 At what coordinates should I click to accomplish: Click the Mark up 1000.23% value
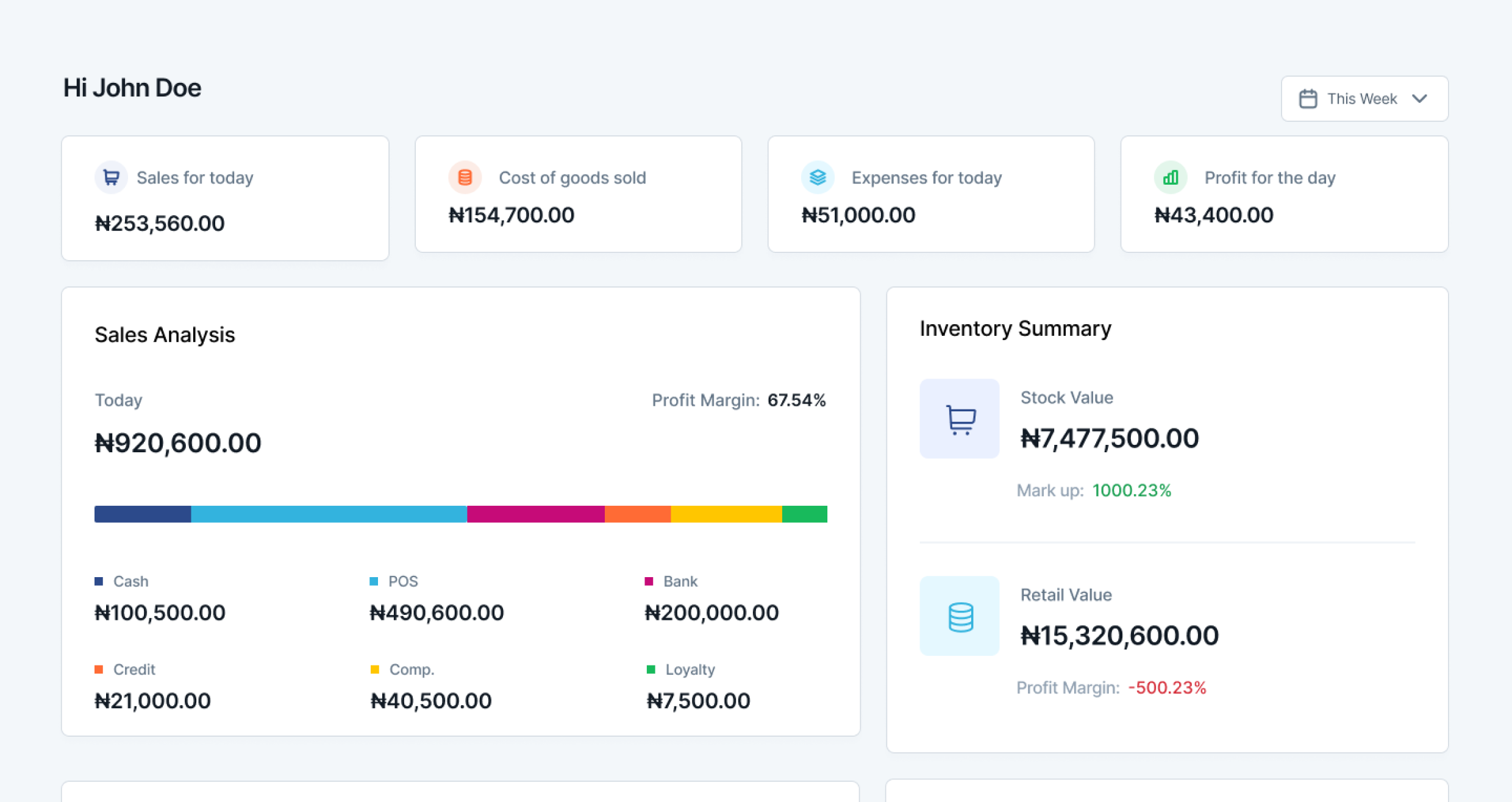[1132, 490]
